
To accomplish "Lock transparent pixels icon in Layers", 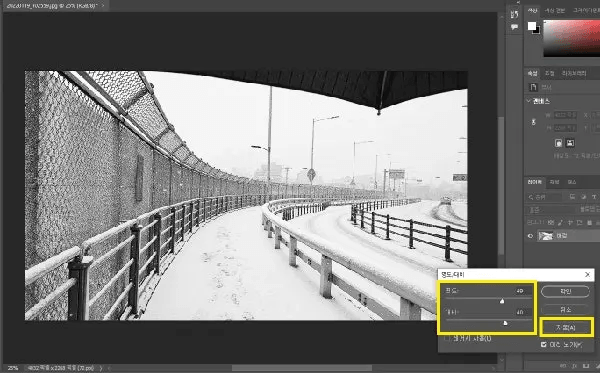I will click(x=551, y=222).
